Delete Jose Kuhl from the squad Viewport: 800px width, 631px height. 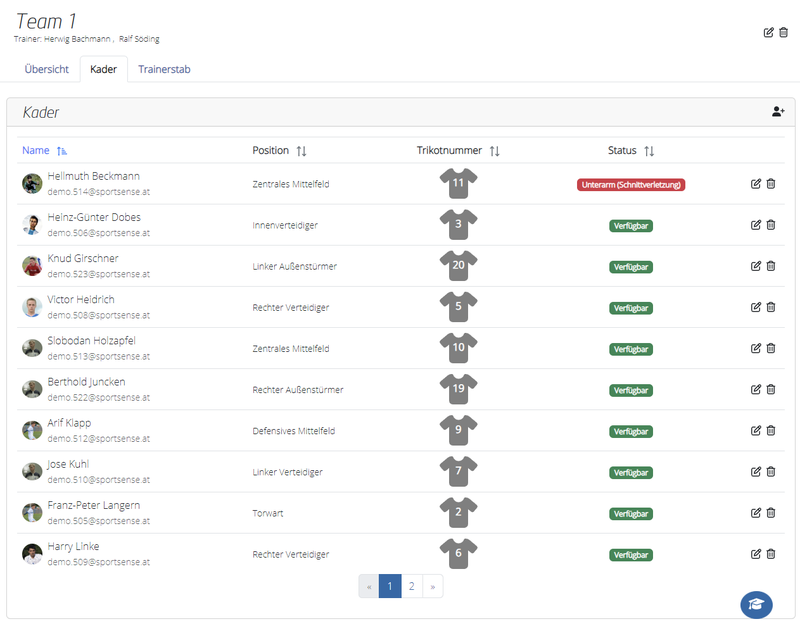771,472
